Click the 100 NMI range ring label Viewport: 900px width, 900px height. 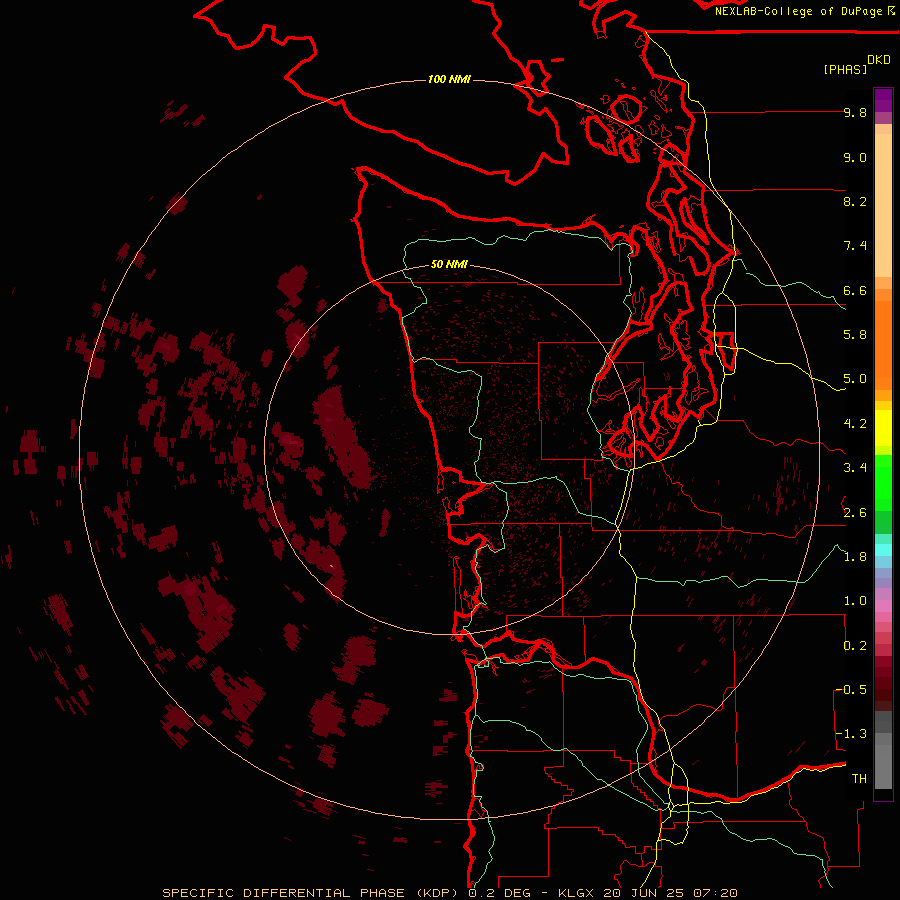point(449,79)
